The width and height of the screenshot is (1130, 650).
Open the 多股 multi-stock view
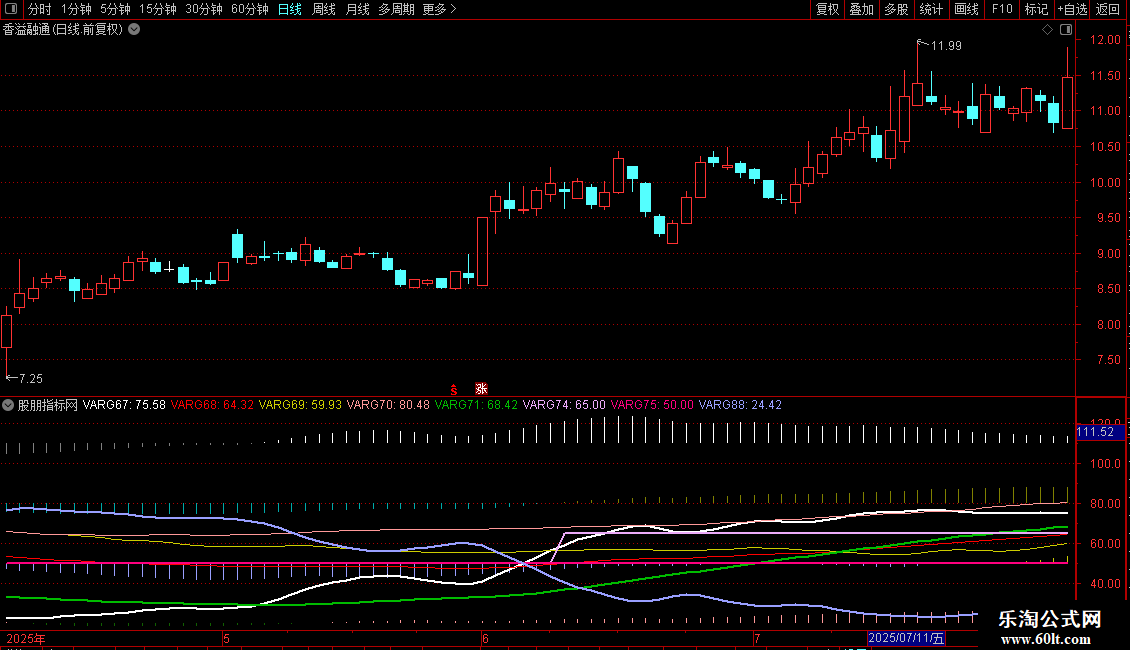click(896, 9)
